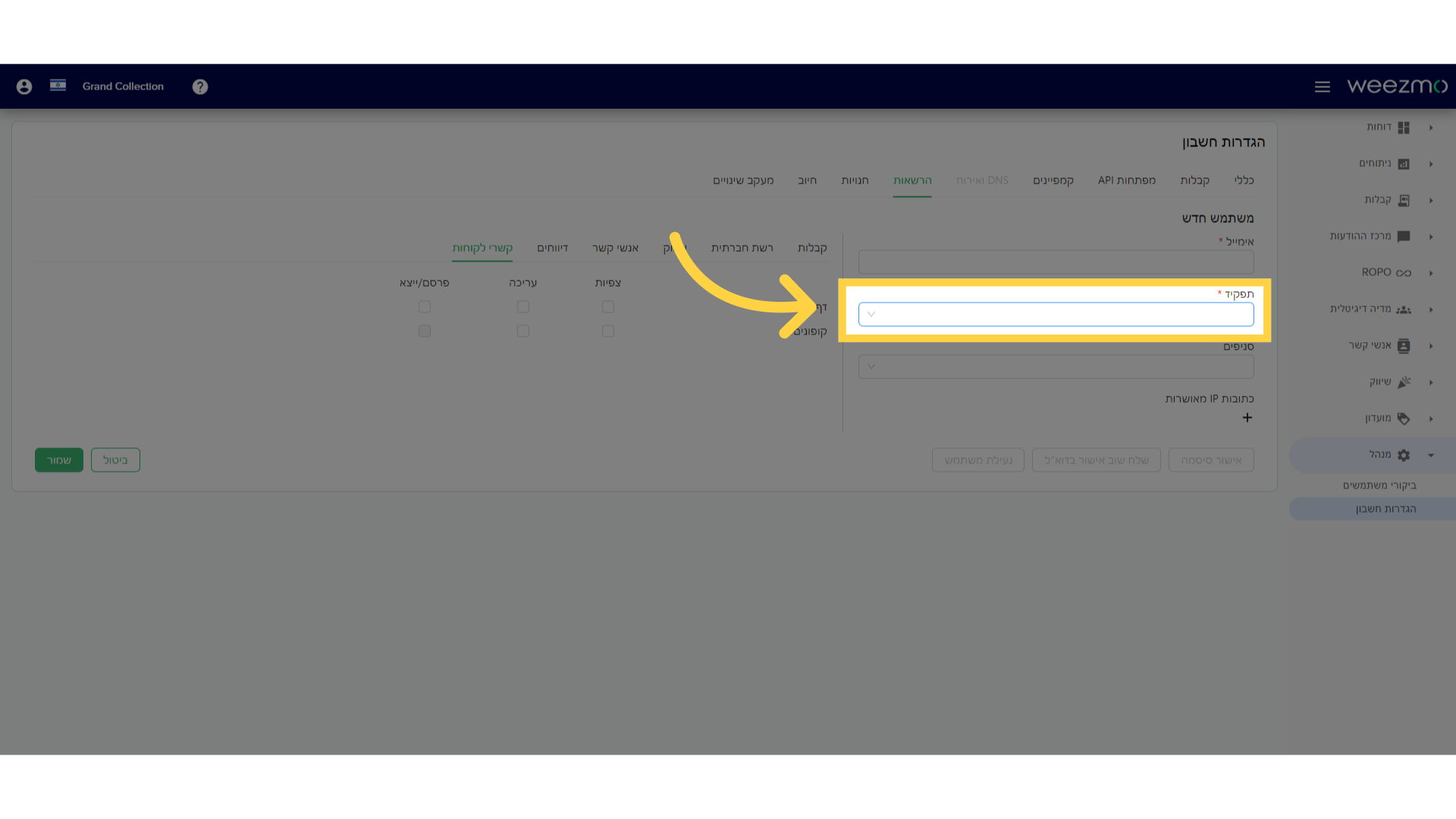Click the Israel flag language icon

coord(58,85)
